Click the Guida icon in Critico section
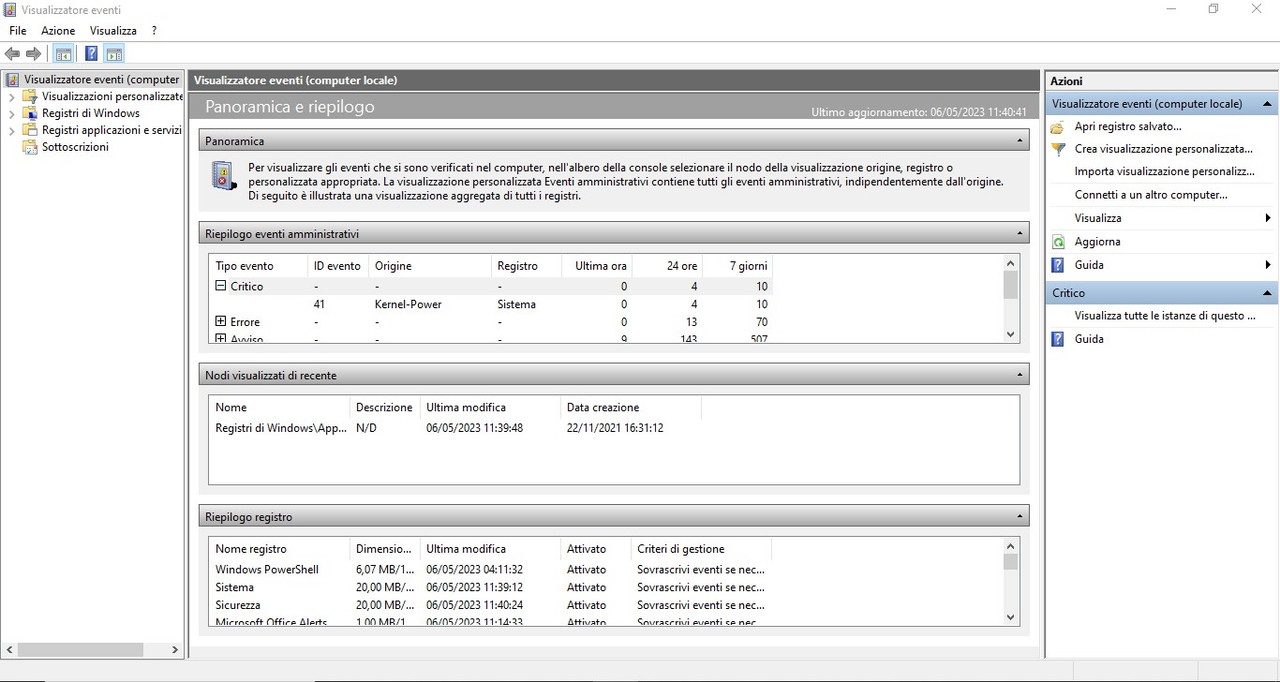This screenshot has width=1280, height=682. pos(1058,339)
